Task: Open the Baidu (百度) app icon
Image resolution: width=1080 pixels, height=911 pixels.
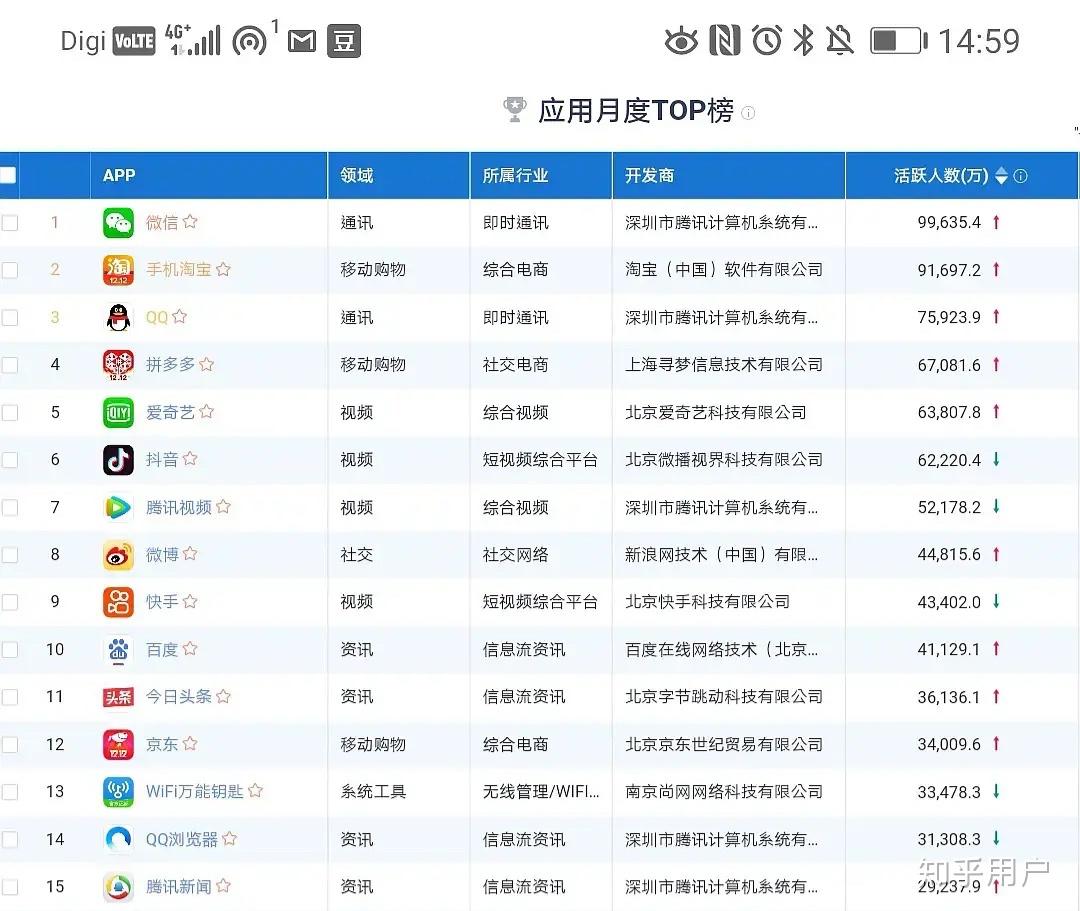Action: tap(118, 649)
